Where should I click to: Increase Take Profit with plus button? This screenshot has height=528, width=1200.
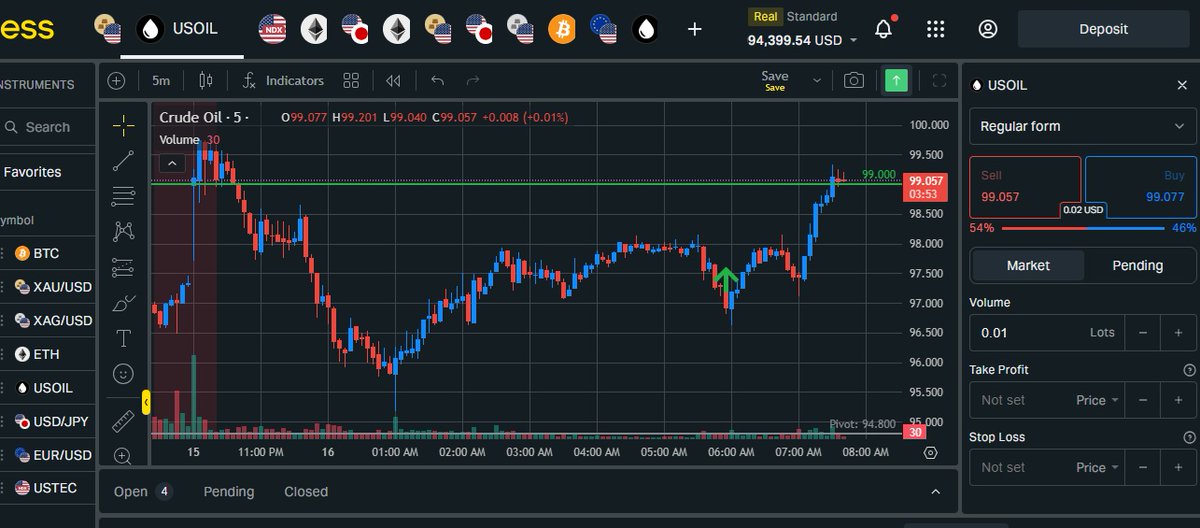(1178, 400)
